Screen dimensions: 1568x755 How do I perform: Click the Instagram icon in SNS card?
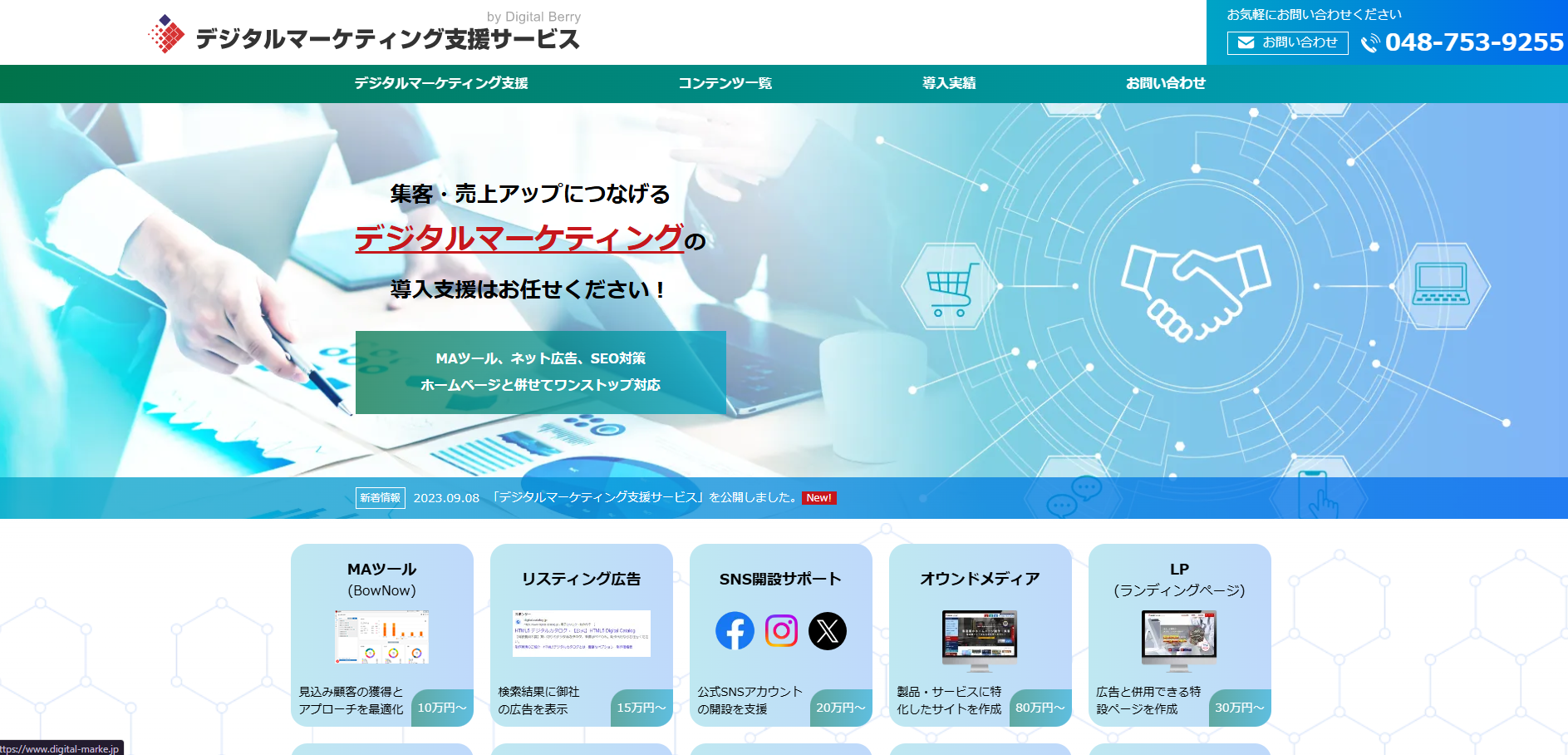coord(781,631)
